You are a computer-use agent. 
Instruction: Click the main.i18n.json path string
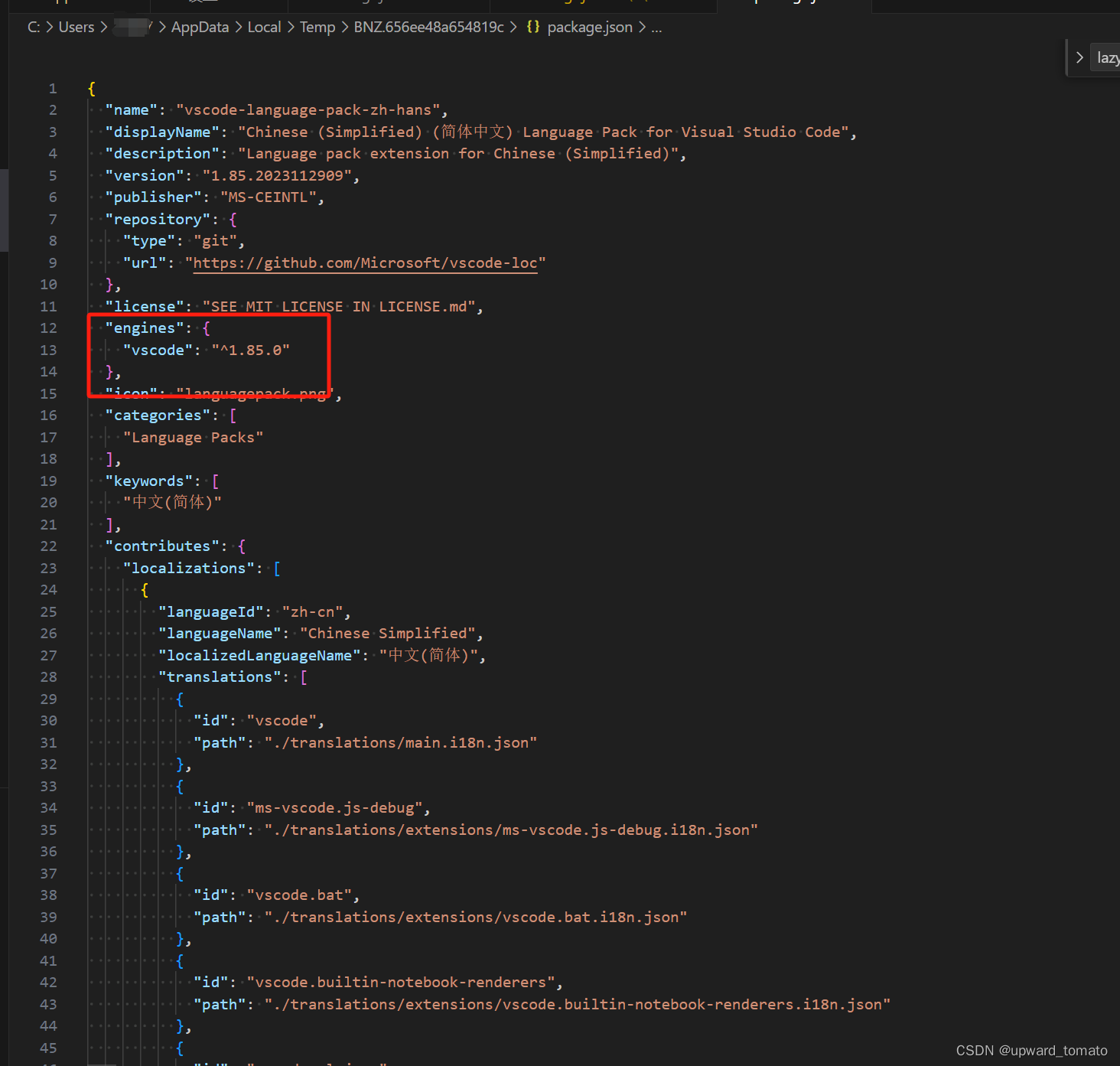point(401,742)
